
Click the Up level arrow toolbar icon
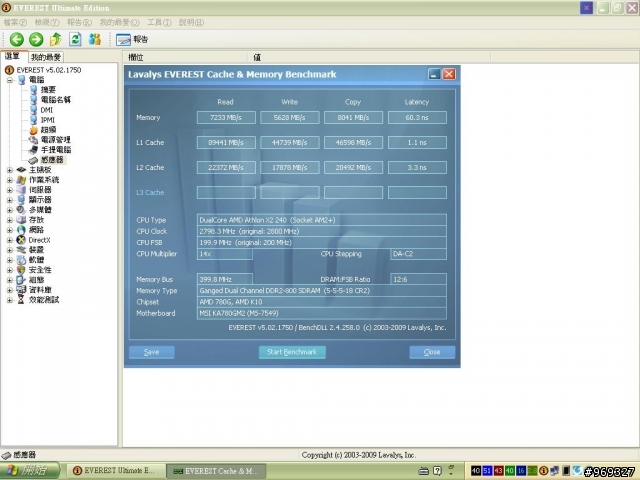pos(56,39)
